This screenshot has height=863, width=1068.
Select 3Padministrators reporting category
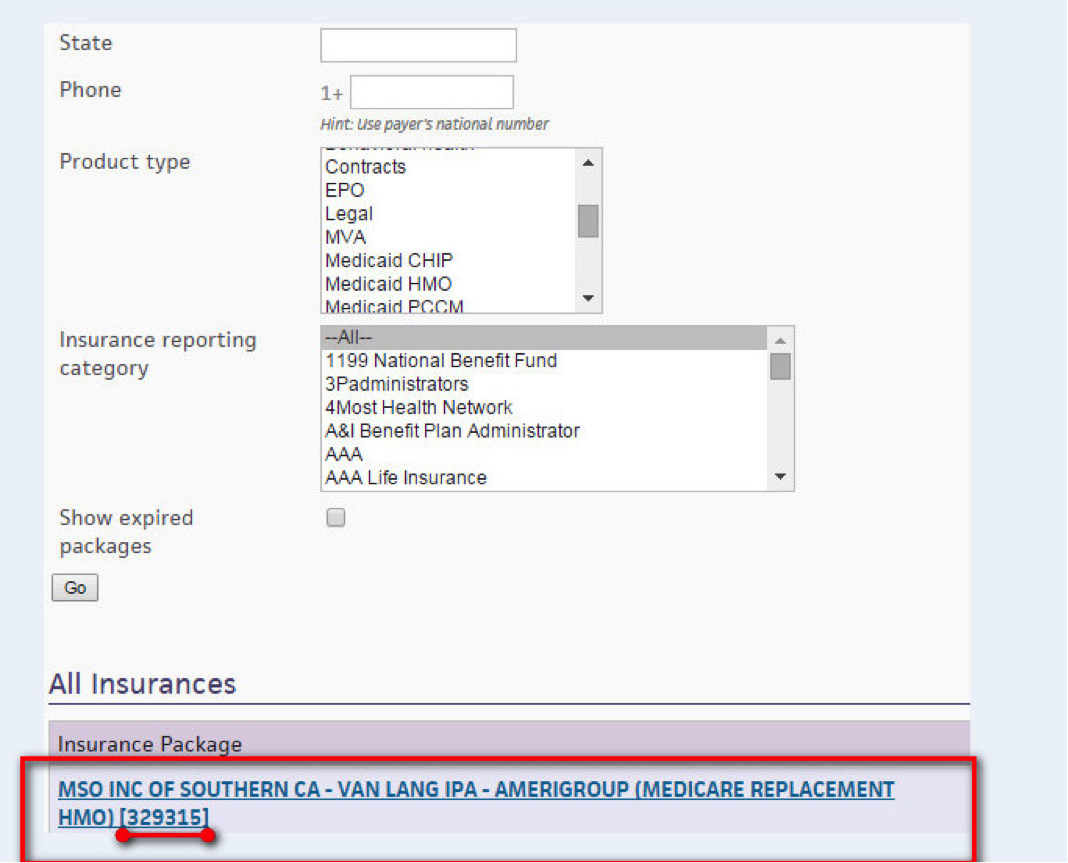tap(544, 384)
